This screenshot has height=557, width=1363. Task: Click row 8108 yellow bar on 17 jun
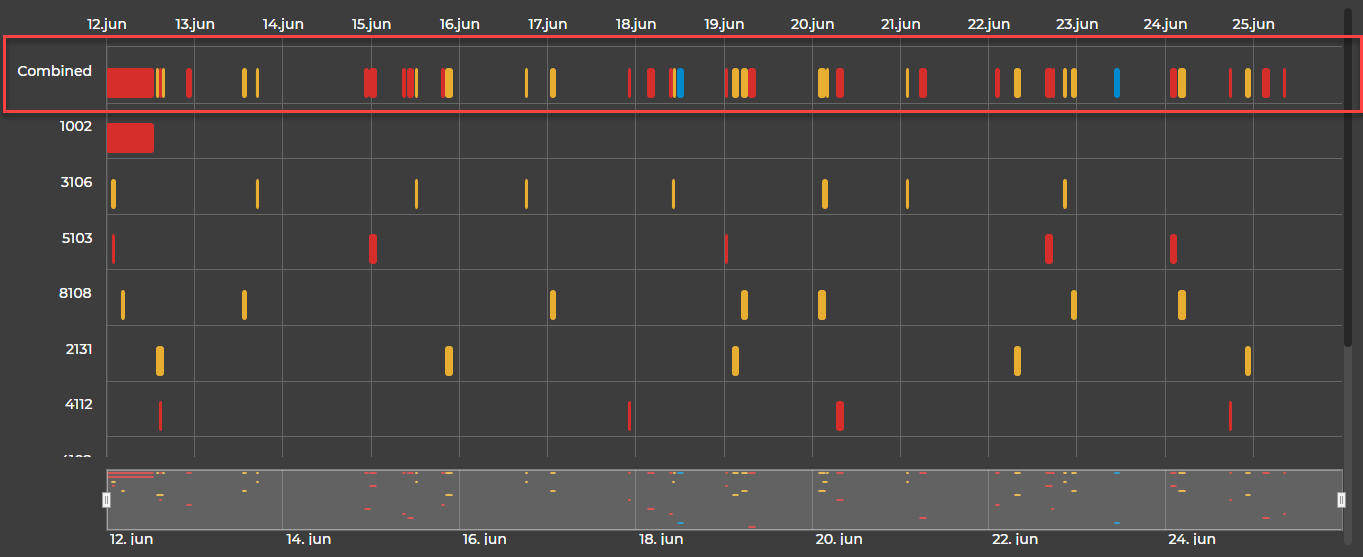click(x=553, y=305)
